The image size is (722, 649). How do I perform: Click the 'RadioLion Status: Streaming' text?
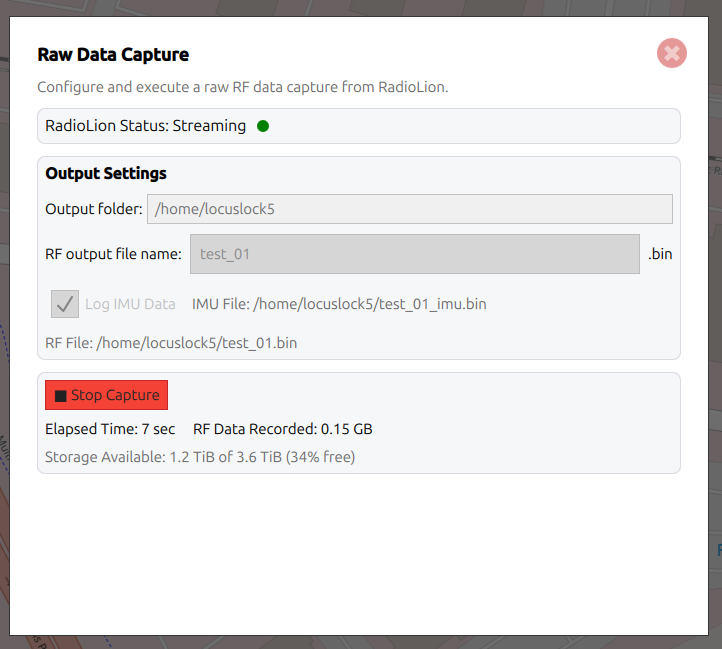pos(146,126)
